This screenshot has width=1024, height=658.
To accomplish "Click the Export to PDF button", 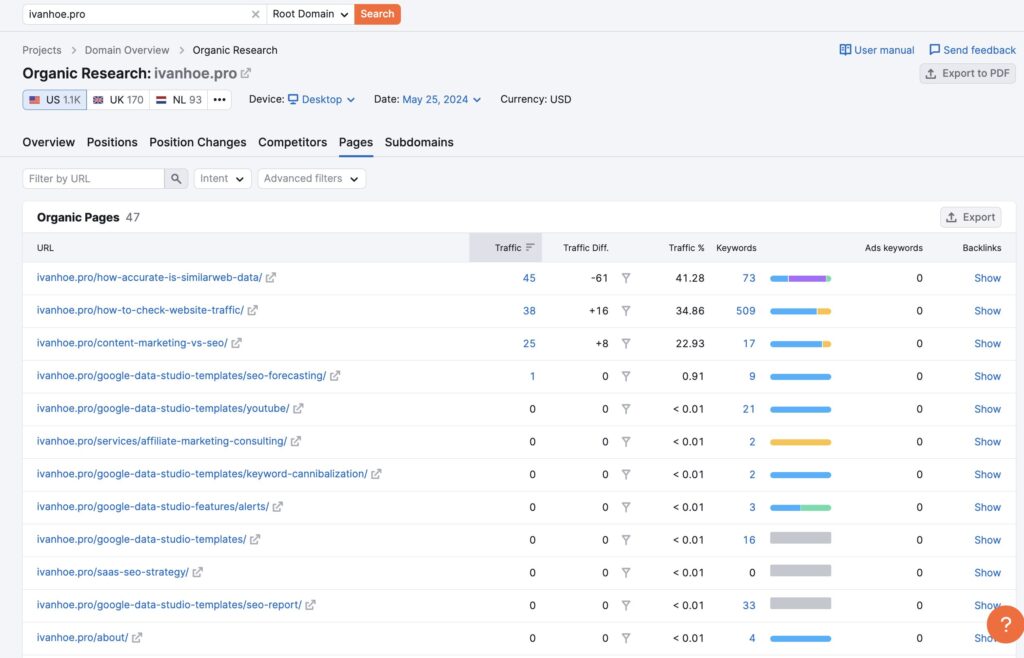I will pyautogui.click(x=967, y=74).
